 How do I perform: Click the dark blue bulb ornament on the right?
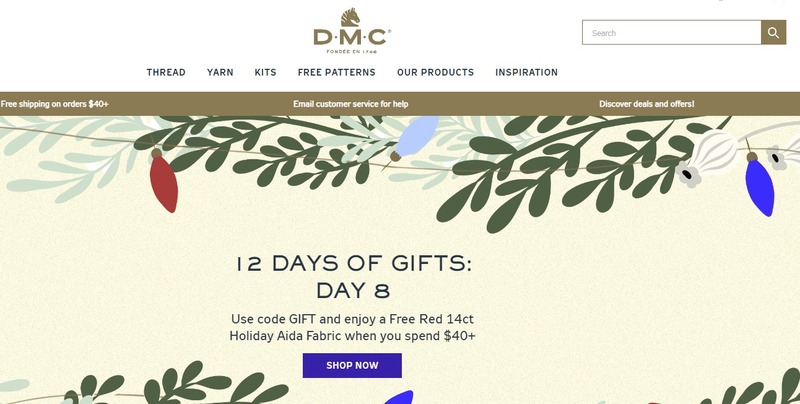pyautogui.click(x=759, y=184)
